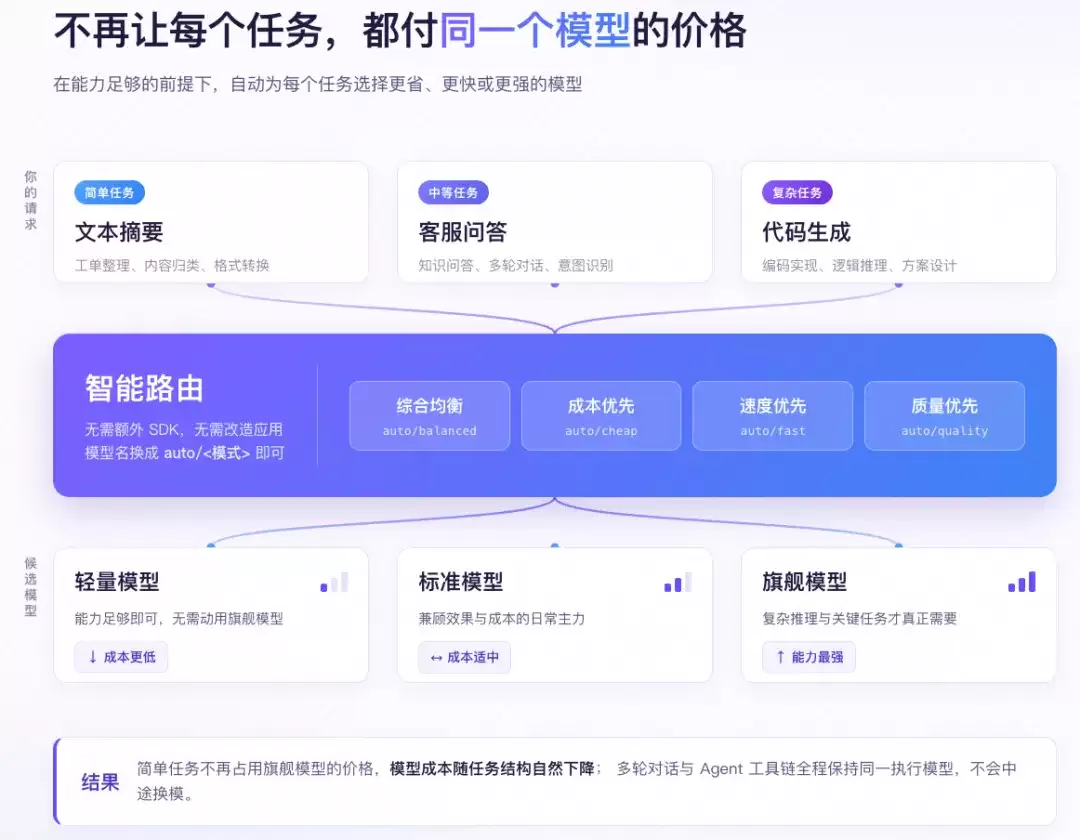
Task: Click the 智能路由 heading
Action: 145,388
